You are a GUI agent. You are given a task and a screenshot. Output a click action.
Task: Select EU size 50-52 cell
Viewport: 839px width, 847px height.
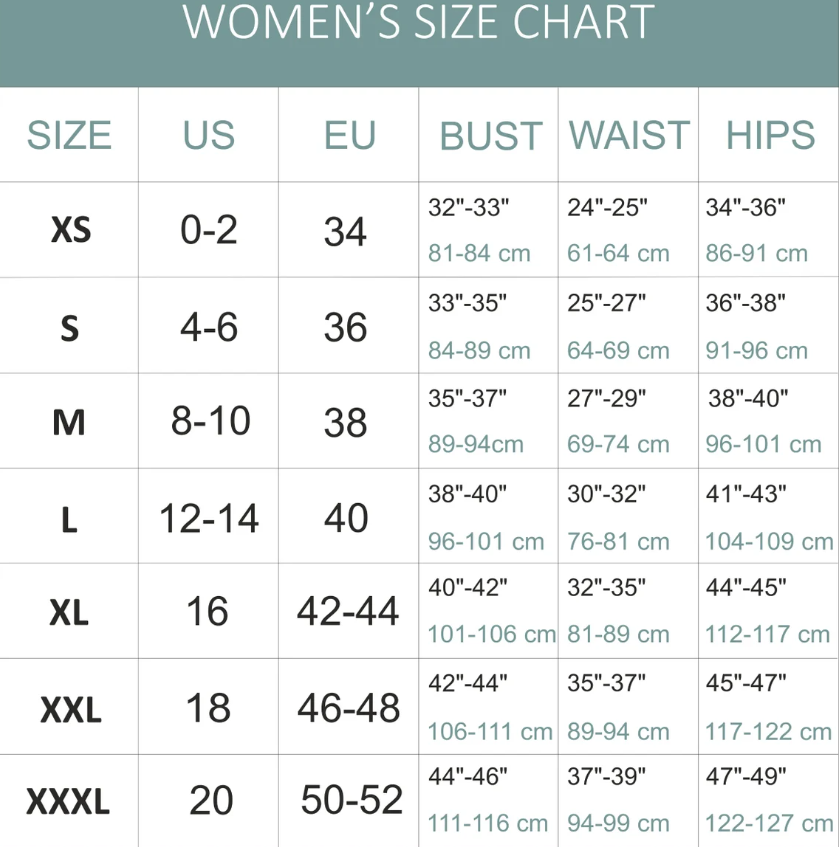coord(352,800)
